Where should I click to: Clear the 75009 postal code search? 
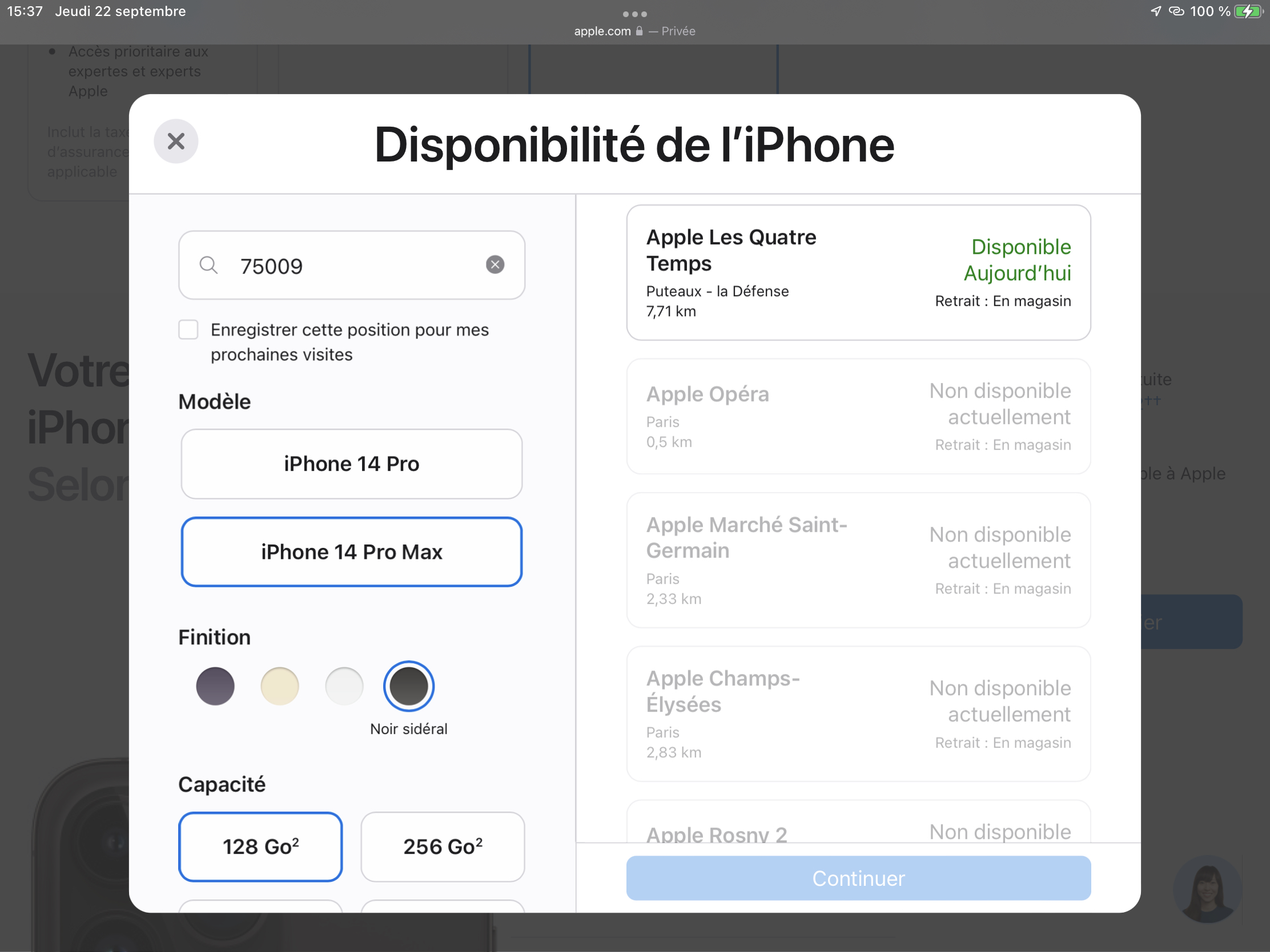coord(495,265)
